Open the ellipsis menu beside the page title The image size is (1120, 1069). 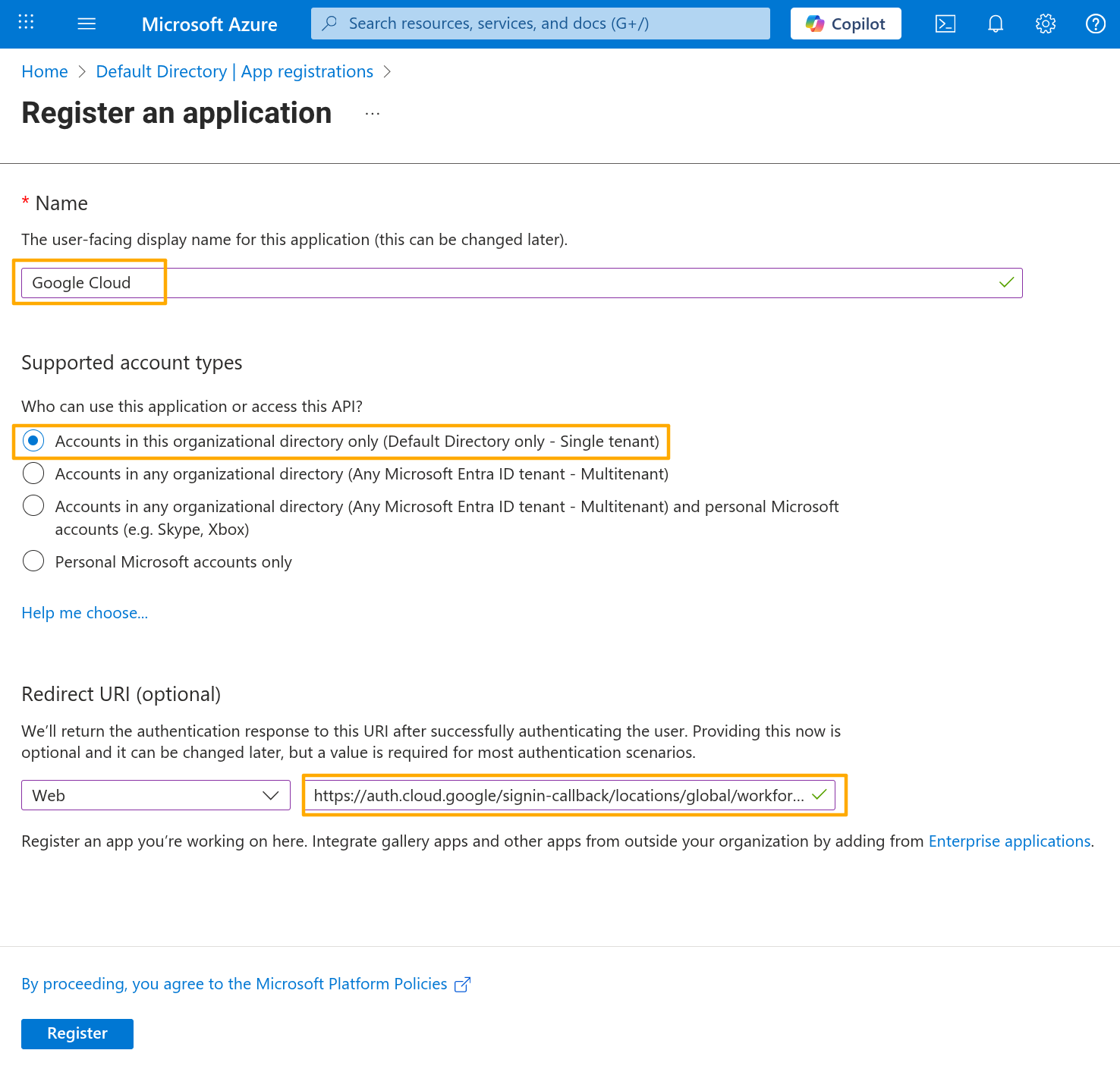point(372,114)
